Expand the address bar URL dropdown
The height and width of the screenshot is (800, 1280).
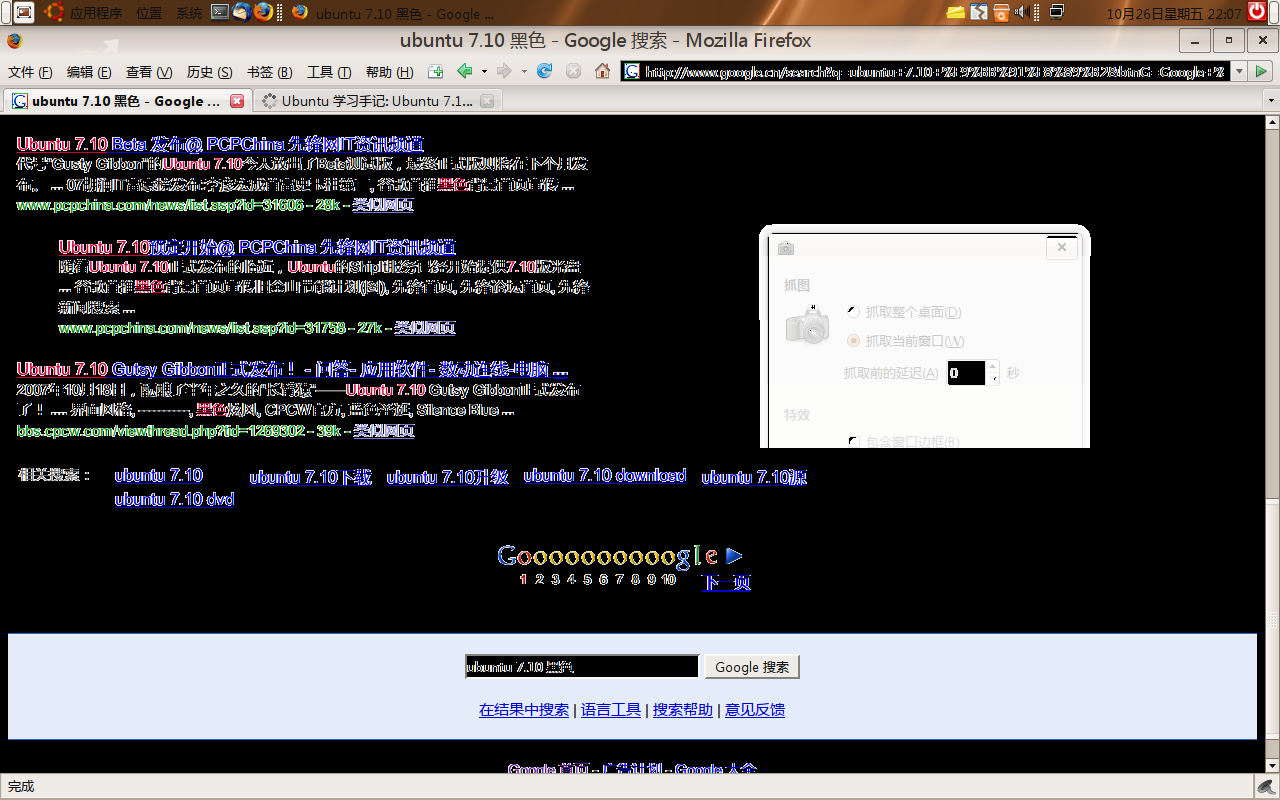coord(1237,71)
